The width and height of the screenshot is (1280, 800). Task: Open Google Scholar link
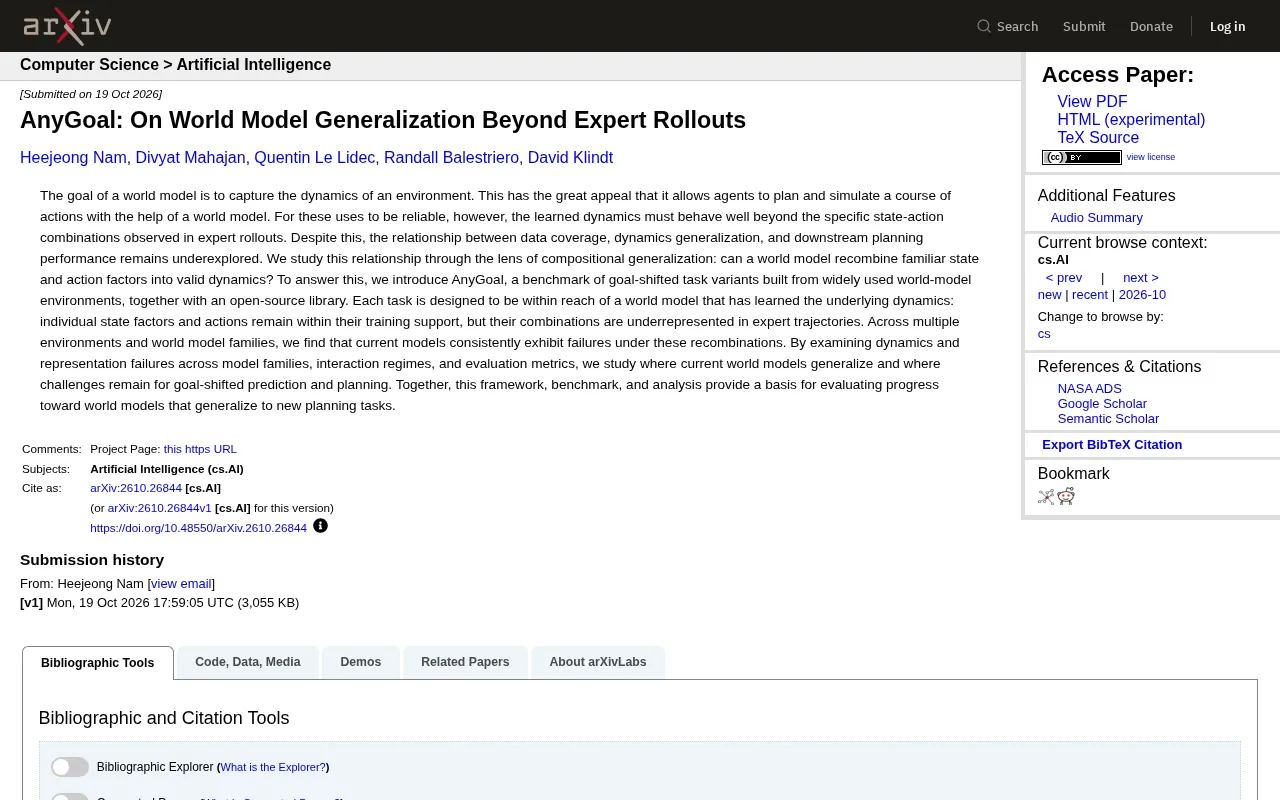[x=1102, y=404]
